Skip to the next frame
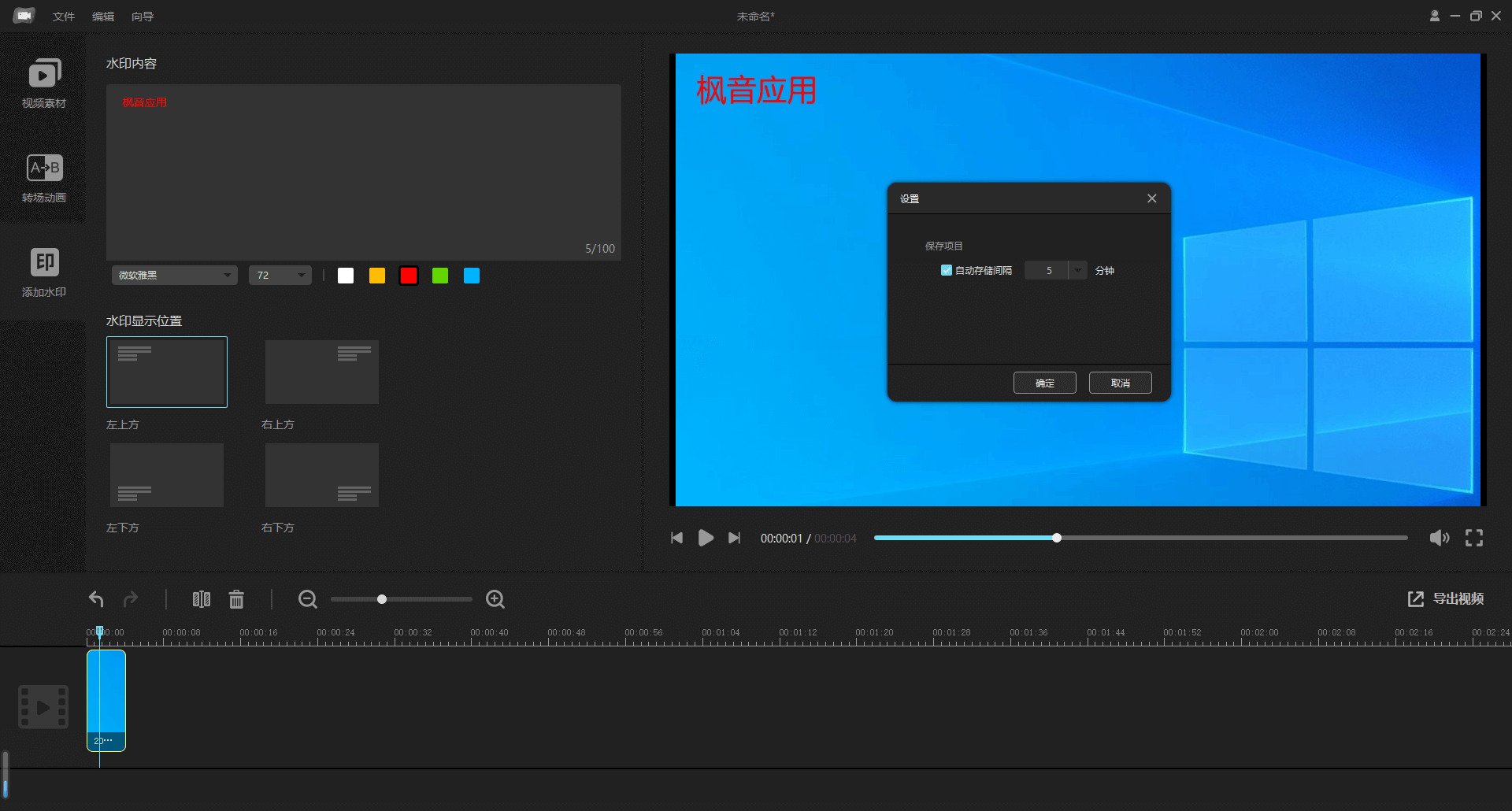Image resolution: width=1512 pixels, height=811 pixels. pyautogui.click(x=734, y=538)
